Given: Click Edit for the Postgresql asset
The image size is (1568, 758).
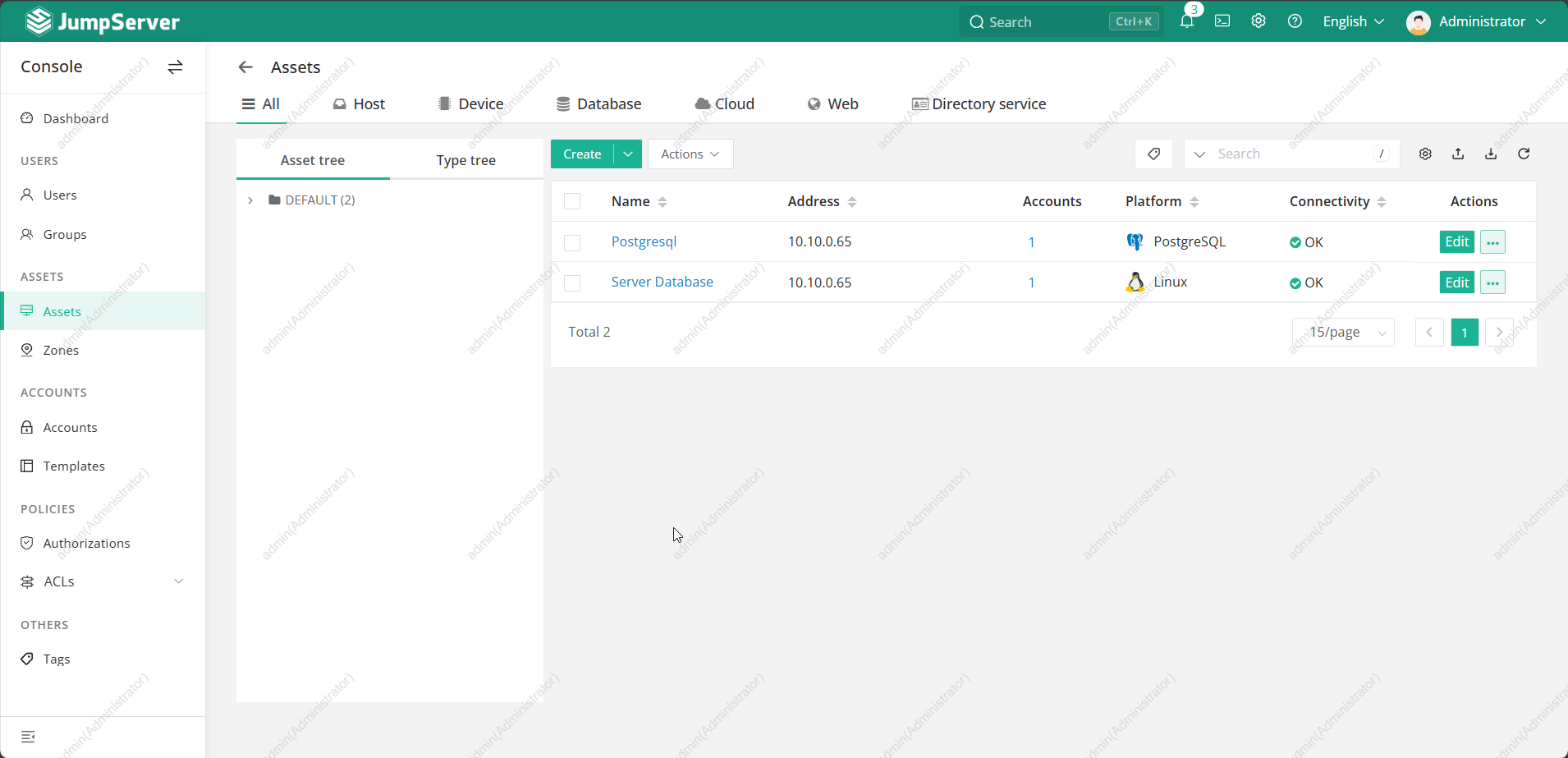Looking at the screenshot, I should coord(1456,241).
